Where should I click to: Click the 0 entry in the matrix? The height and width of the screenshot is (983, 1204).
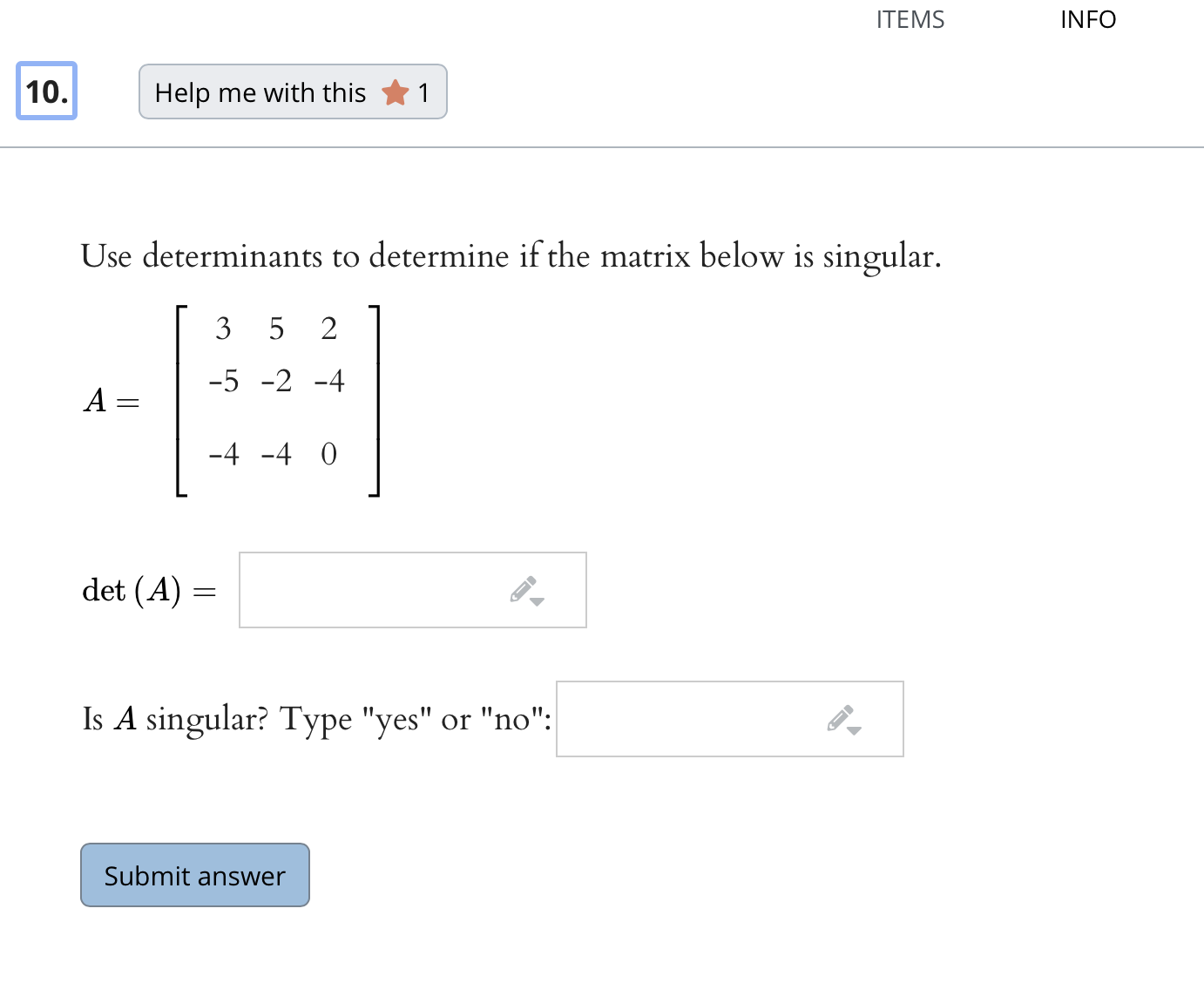pos(328,454)
